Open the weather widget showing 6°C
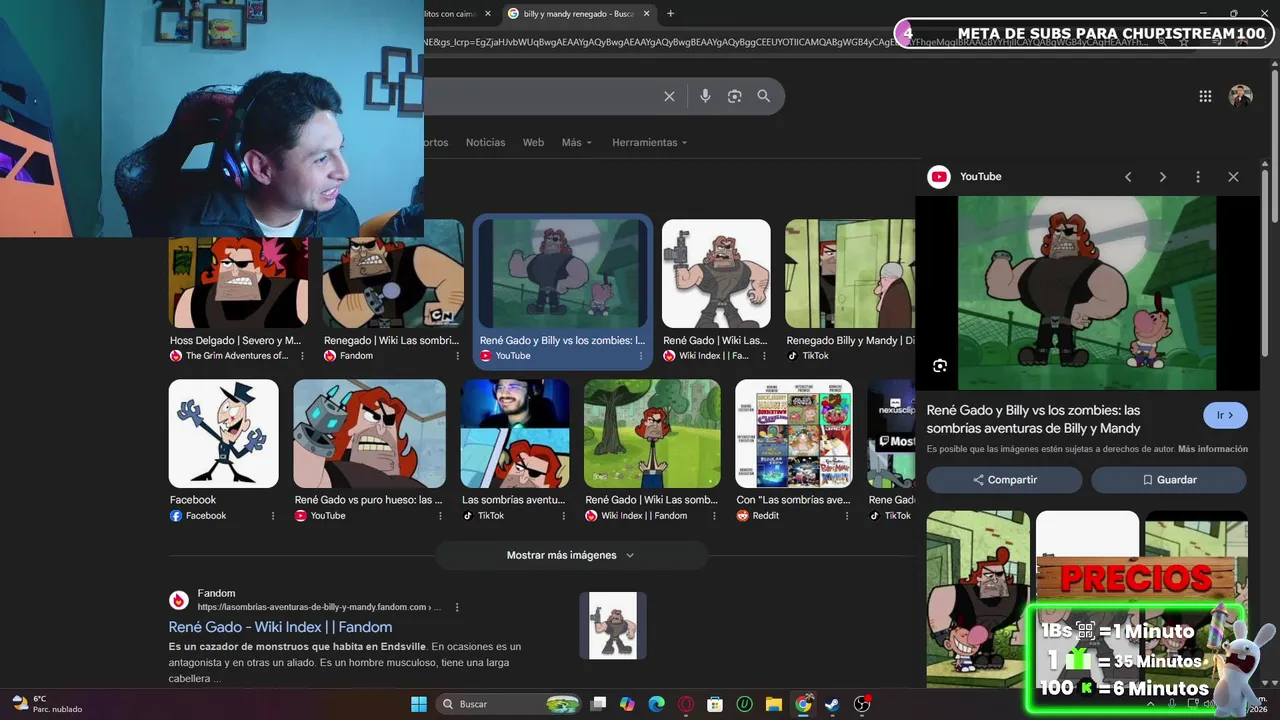The height and width of the screenshot is (720, 1280). pyautogui.click(x=45, y=704)
